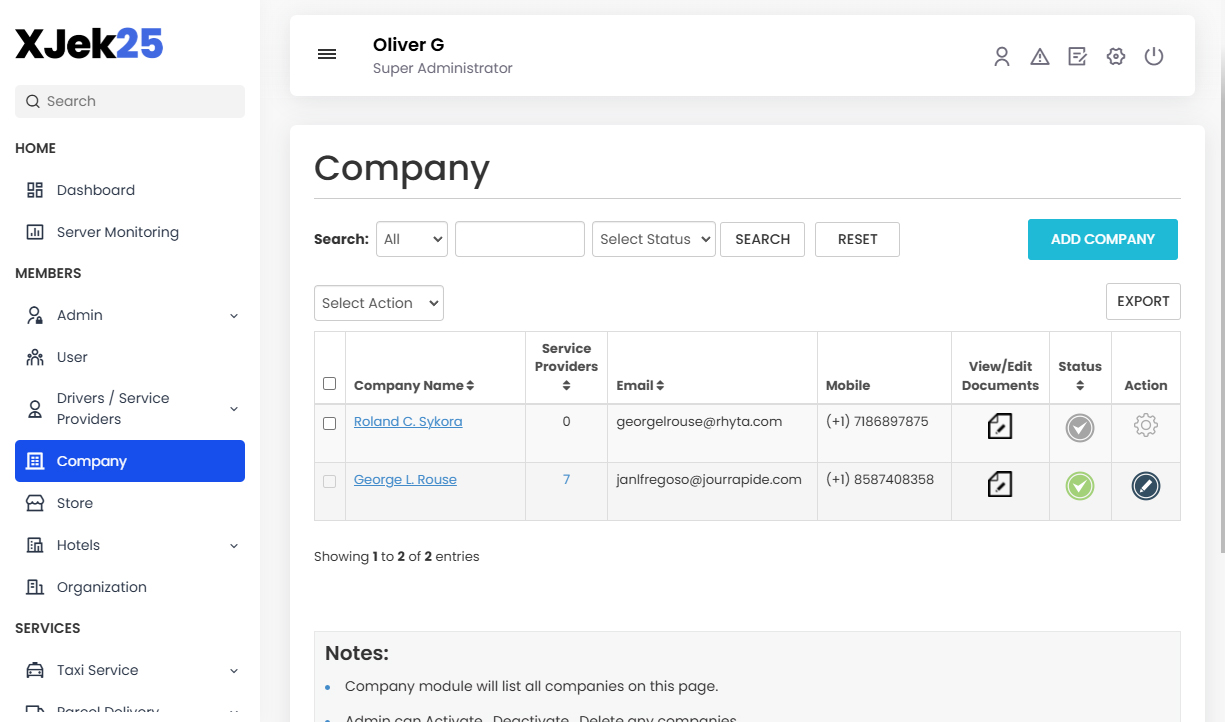This screenshot has height=722, width=1225.
Task: Check the checkbox for Roland C. Sykora row
Action: (329, 423)
